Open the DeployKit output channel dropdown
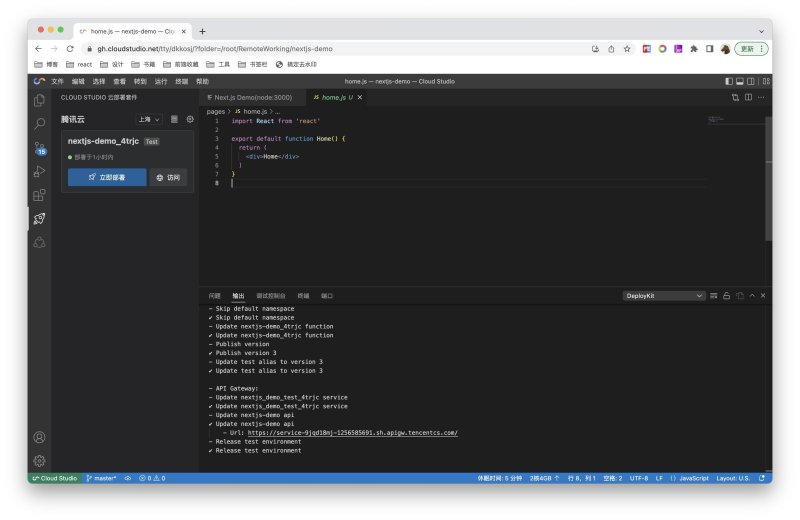Viewport: 800px width, 520px height. (664, 295)
